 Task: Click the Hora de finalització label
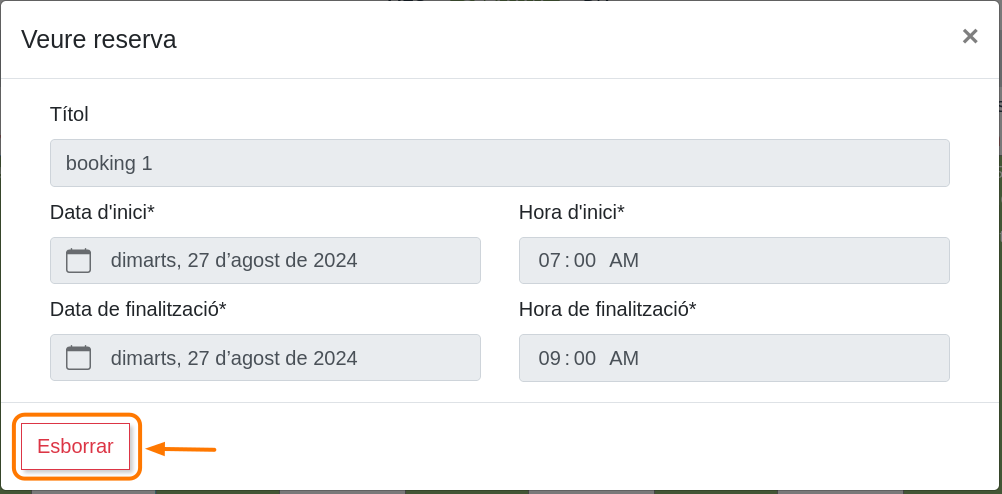pos(607,309)
